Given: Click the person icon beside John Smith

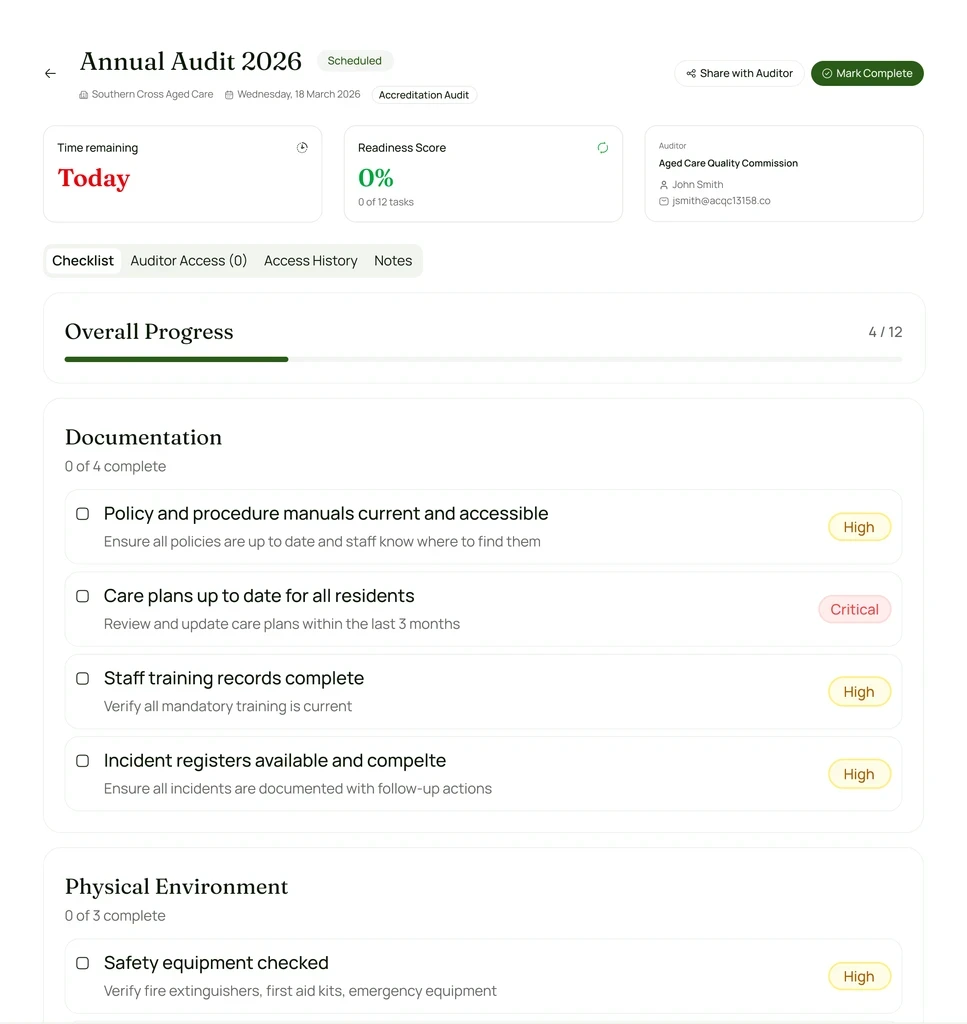Looking at the screenshot, I should click(x=663, y=185).
